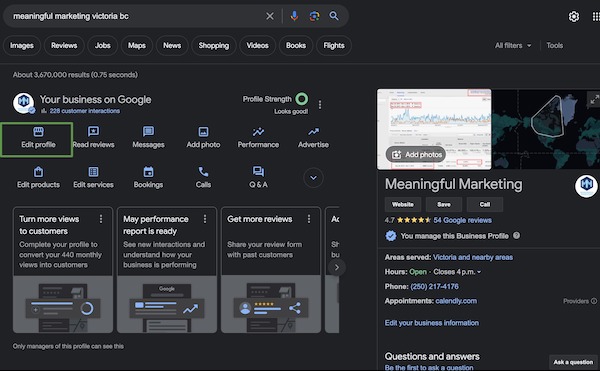Open Edit services
The image size is (600, 371).
[x=93, y=178]
